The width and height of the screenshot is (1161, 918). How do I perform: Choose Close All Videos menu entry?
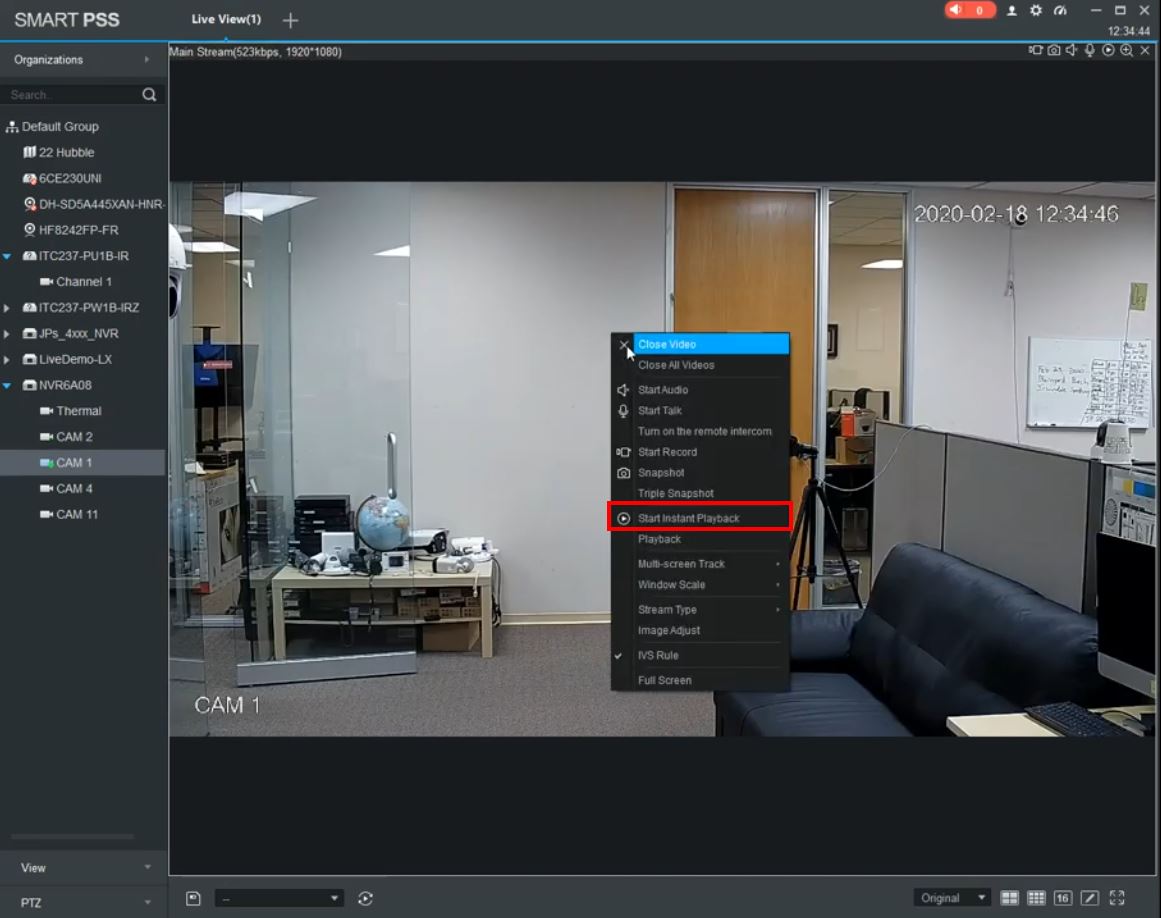(x=700, y=365)
